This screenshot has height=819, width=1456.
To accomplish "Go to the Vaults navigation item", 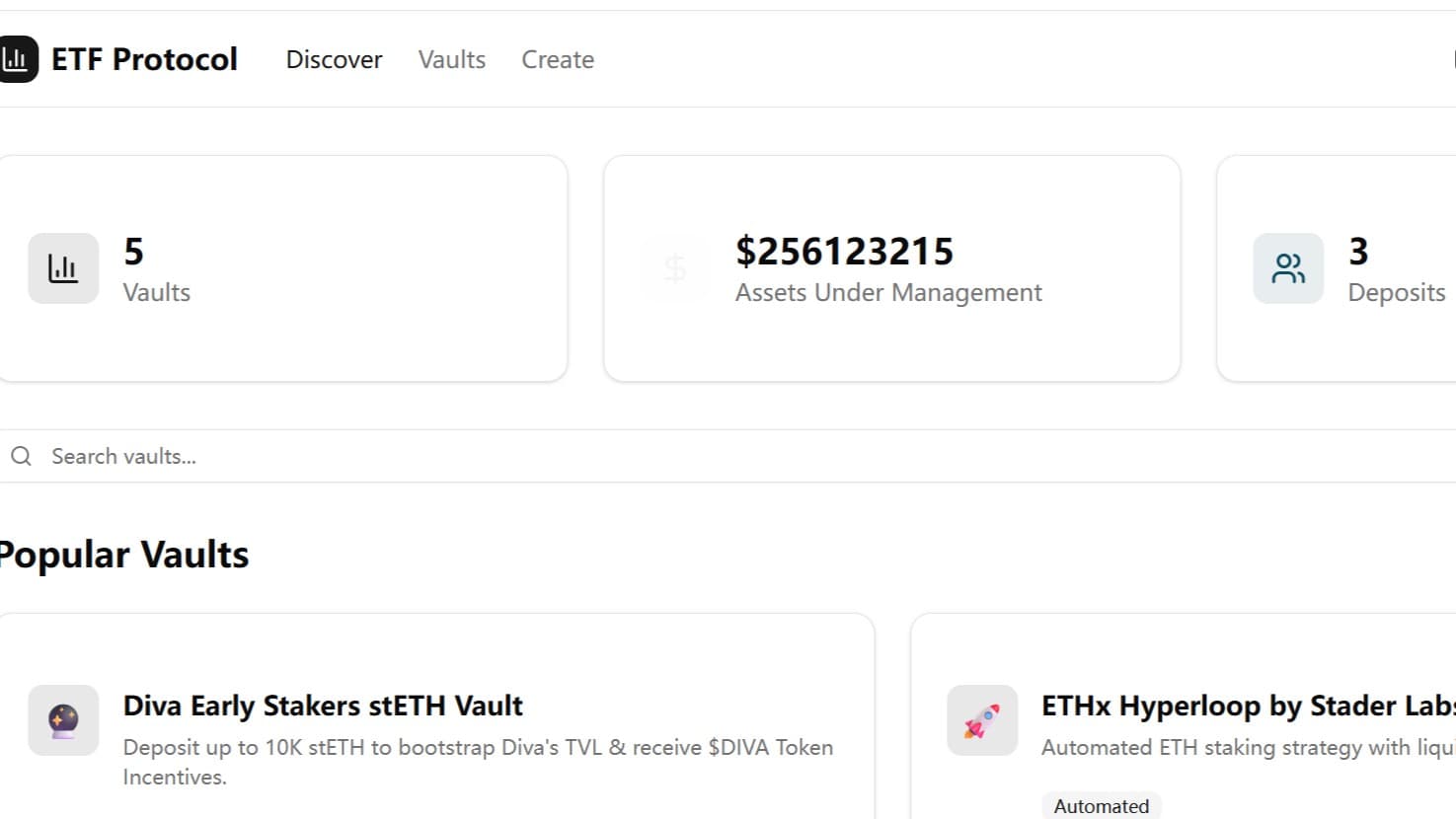I will pyautogui.click(x=451, y=59).
